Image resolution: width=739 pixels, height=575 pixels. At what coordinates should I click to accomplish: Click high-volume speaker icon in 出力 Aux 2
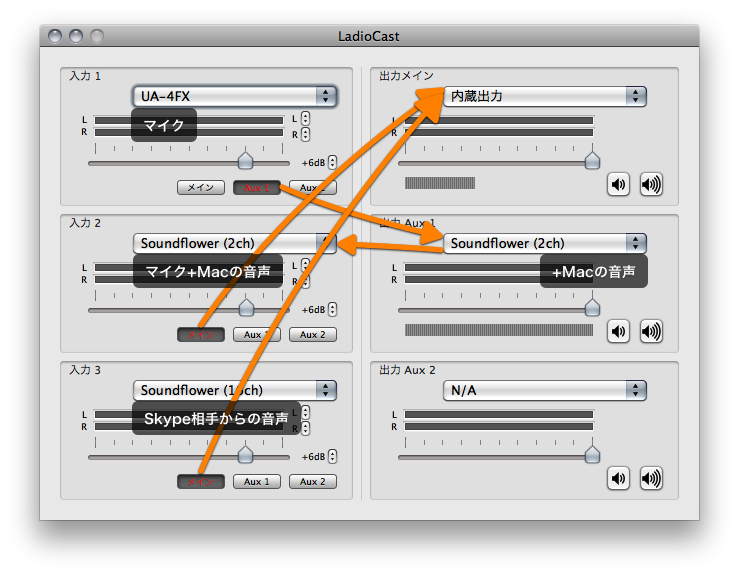click(x=651, y=478)
